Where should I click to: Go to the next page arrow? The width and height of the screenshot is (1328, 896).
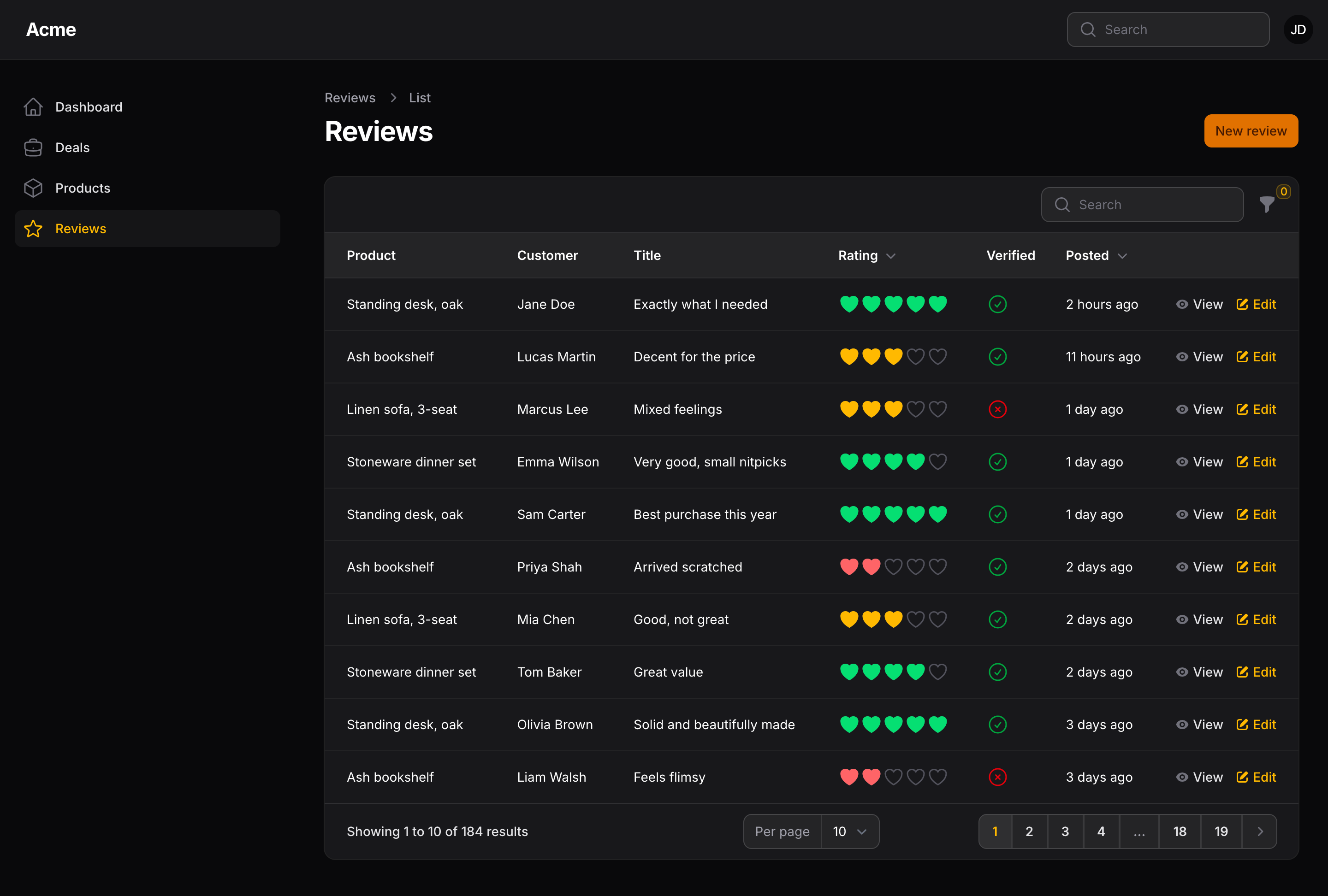tap(1259, 831)
